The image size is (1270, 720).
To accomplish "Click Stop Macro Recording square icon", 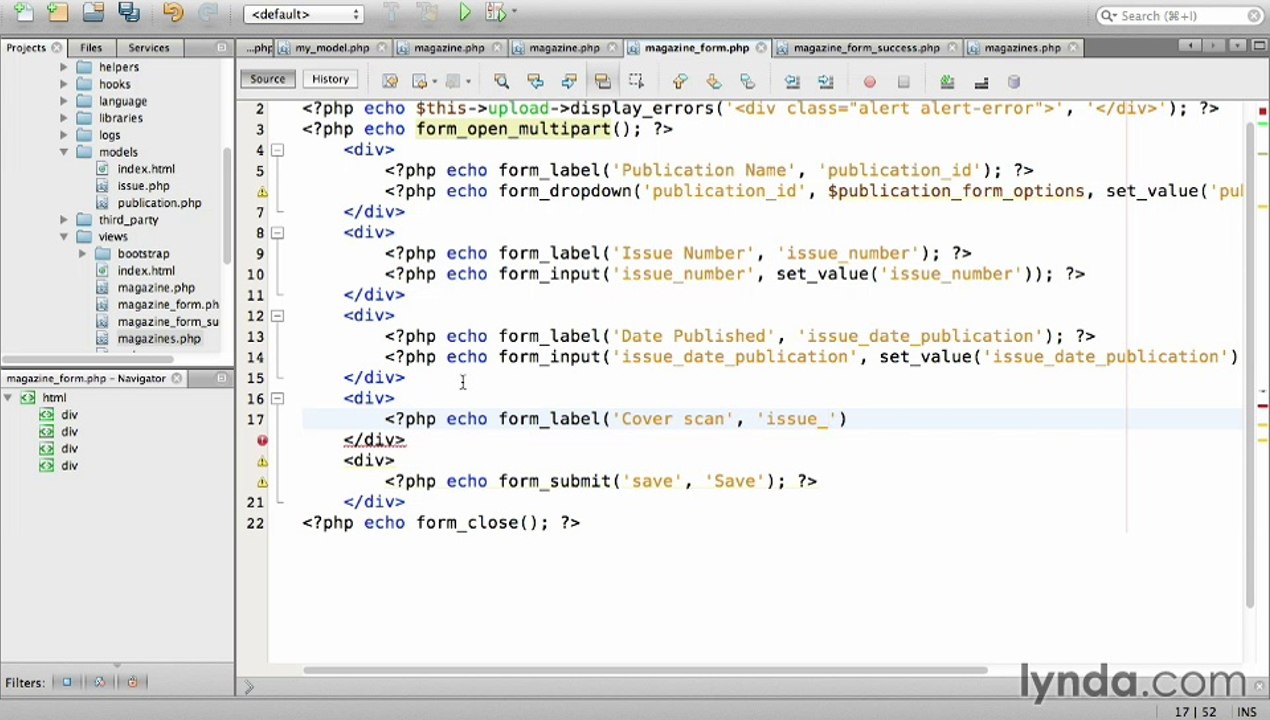I will click(x=903, y=82).
